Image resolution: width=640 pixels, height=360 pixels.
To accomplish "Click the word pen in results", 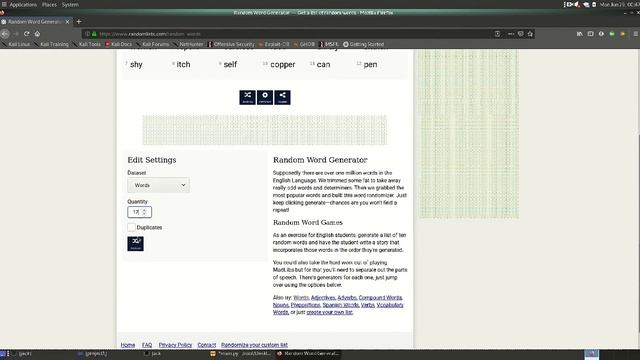I will click(x=370, y=64).
